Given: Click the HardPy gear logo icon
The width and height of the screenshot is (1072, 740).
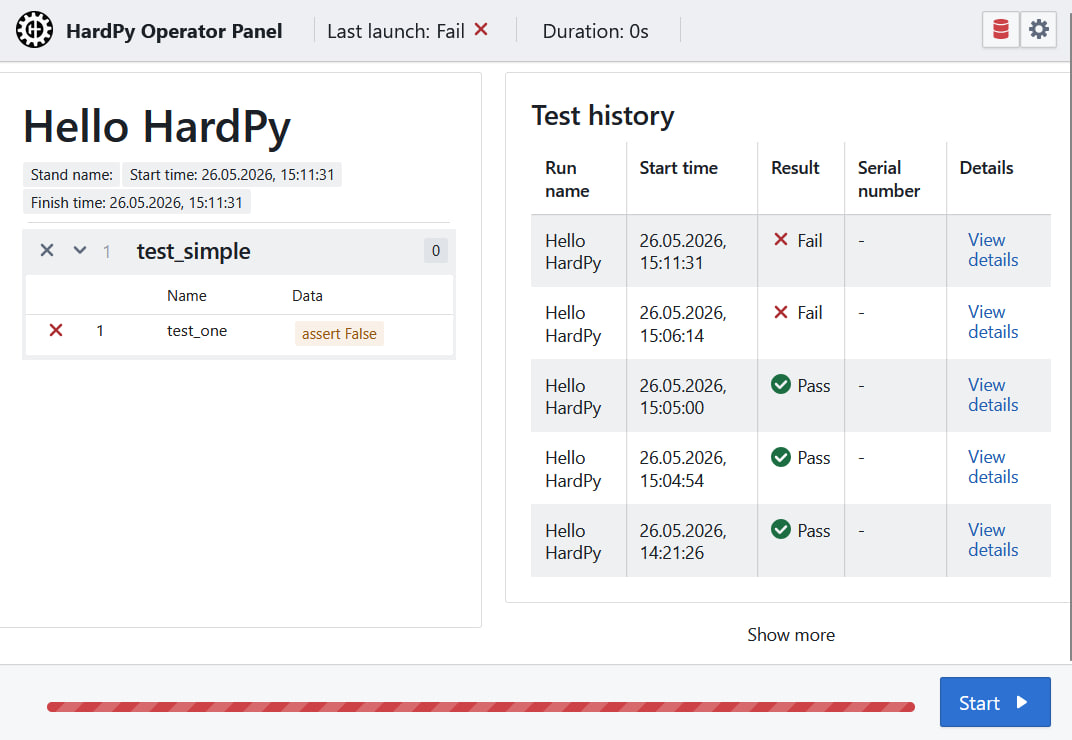Looking at the screenshot, I should [x=34, y=30].
